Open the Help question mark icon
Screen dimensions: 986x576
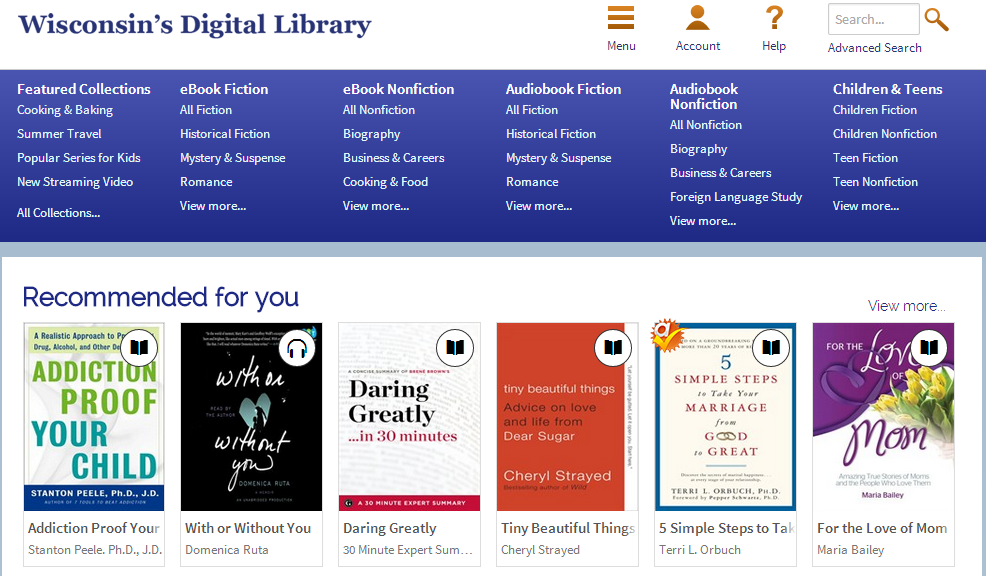click(774, 18)
